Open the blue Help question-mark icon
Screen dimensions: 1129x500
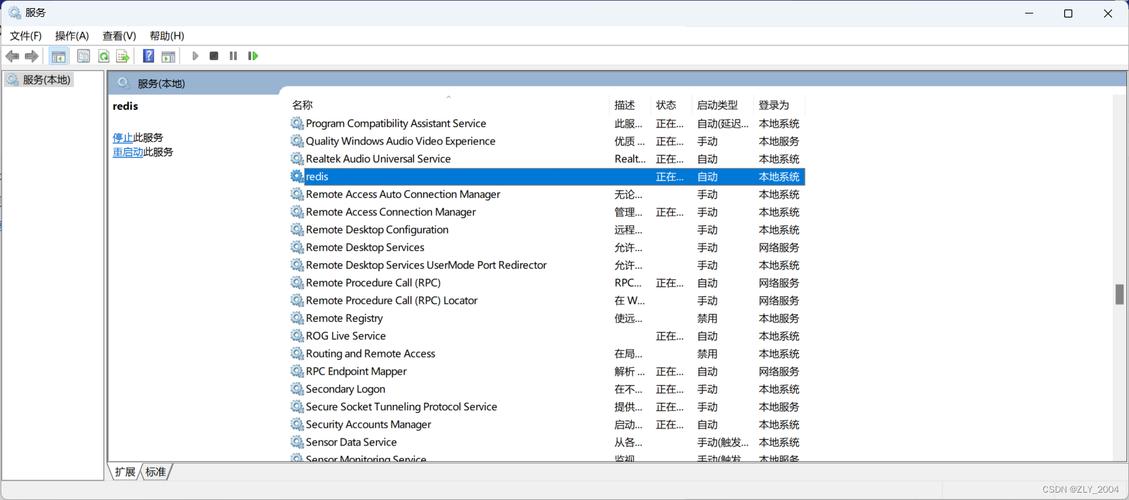[x=148, y=56]
